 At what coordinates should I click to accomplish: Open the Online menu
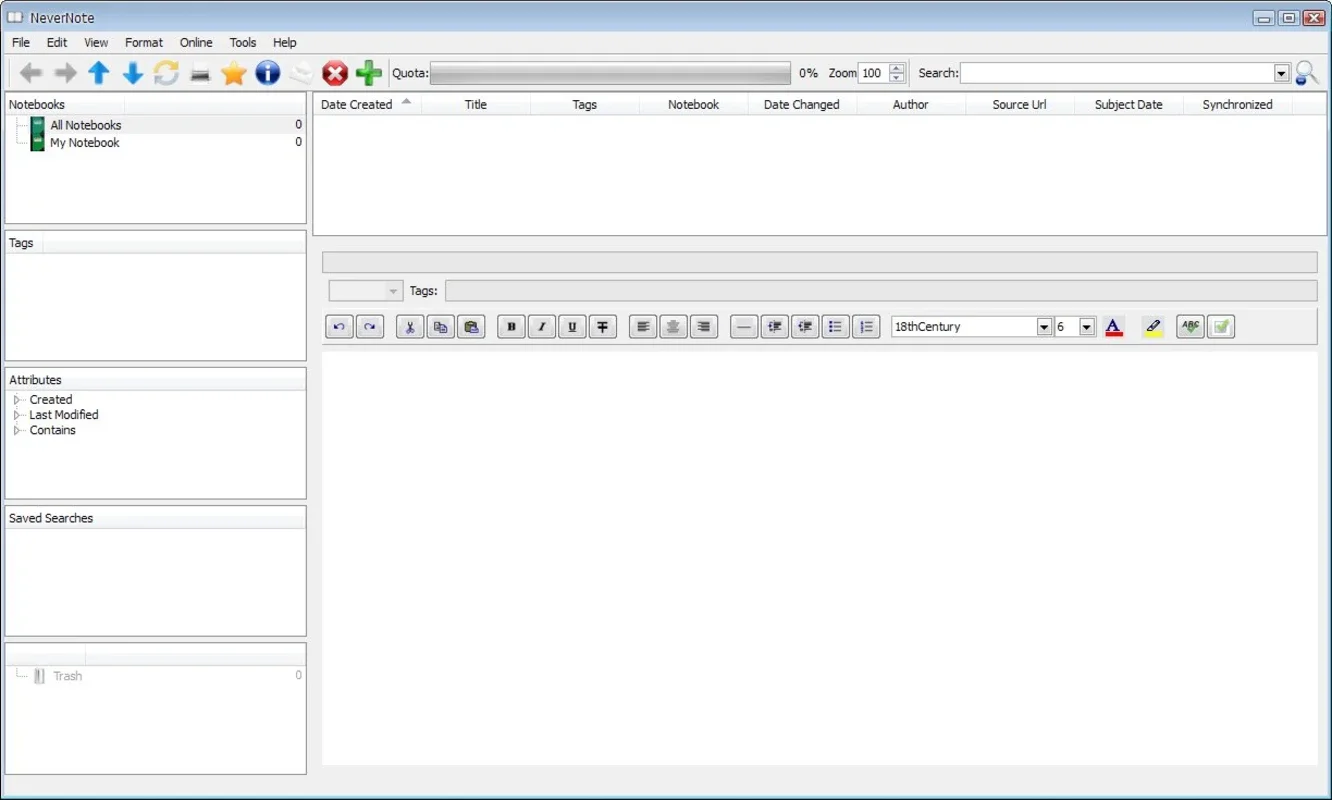click(196, 43)
